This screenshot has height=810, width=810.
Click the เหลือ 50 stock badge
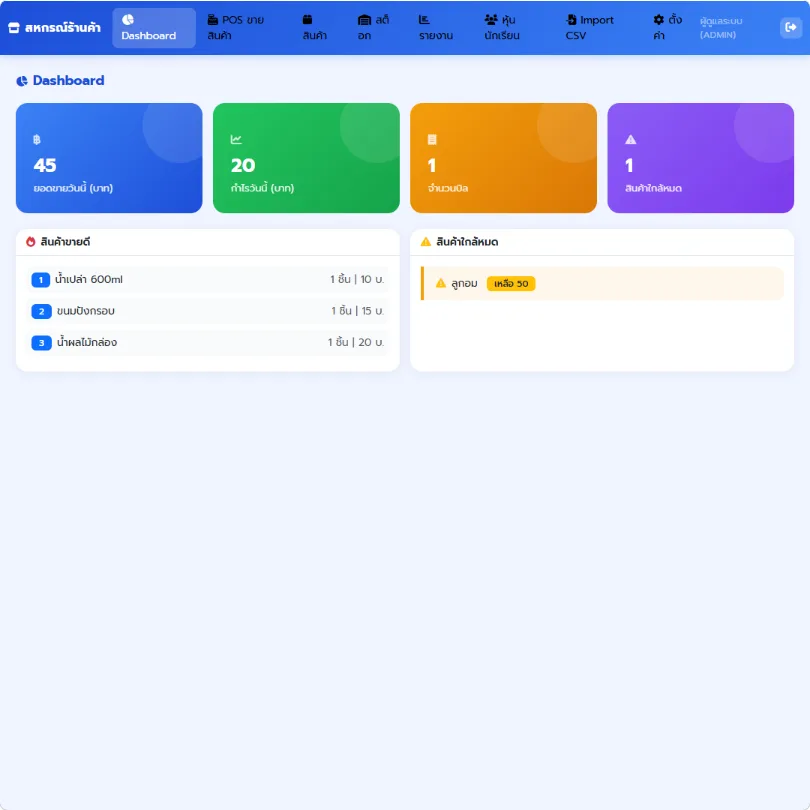(511, 284)
